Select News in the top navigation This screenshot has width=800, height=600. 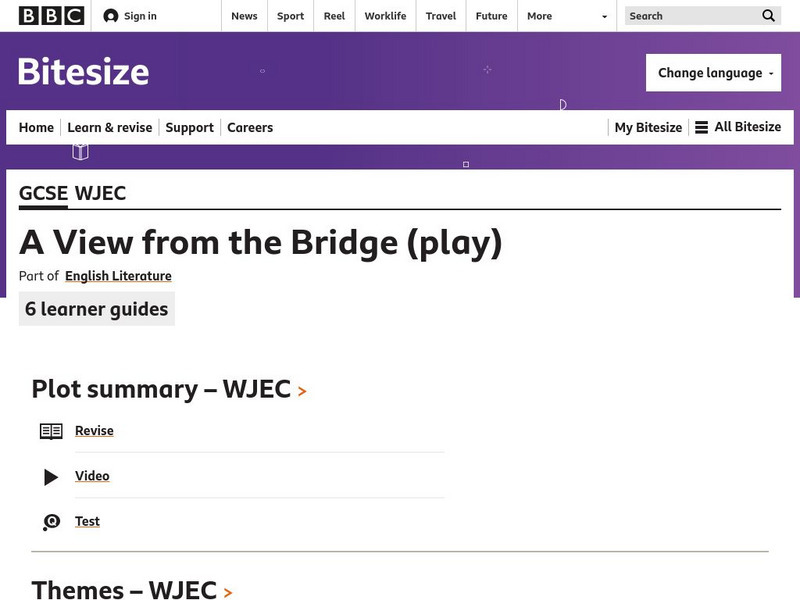[244, 16]
